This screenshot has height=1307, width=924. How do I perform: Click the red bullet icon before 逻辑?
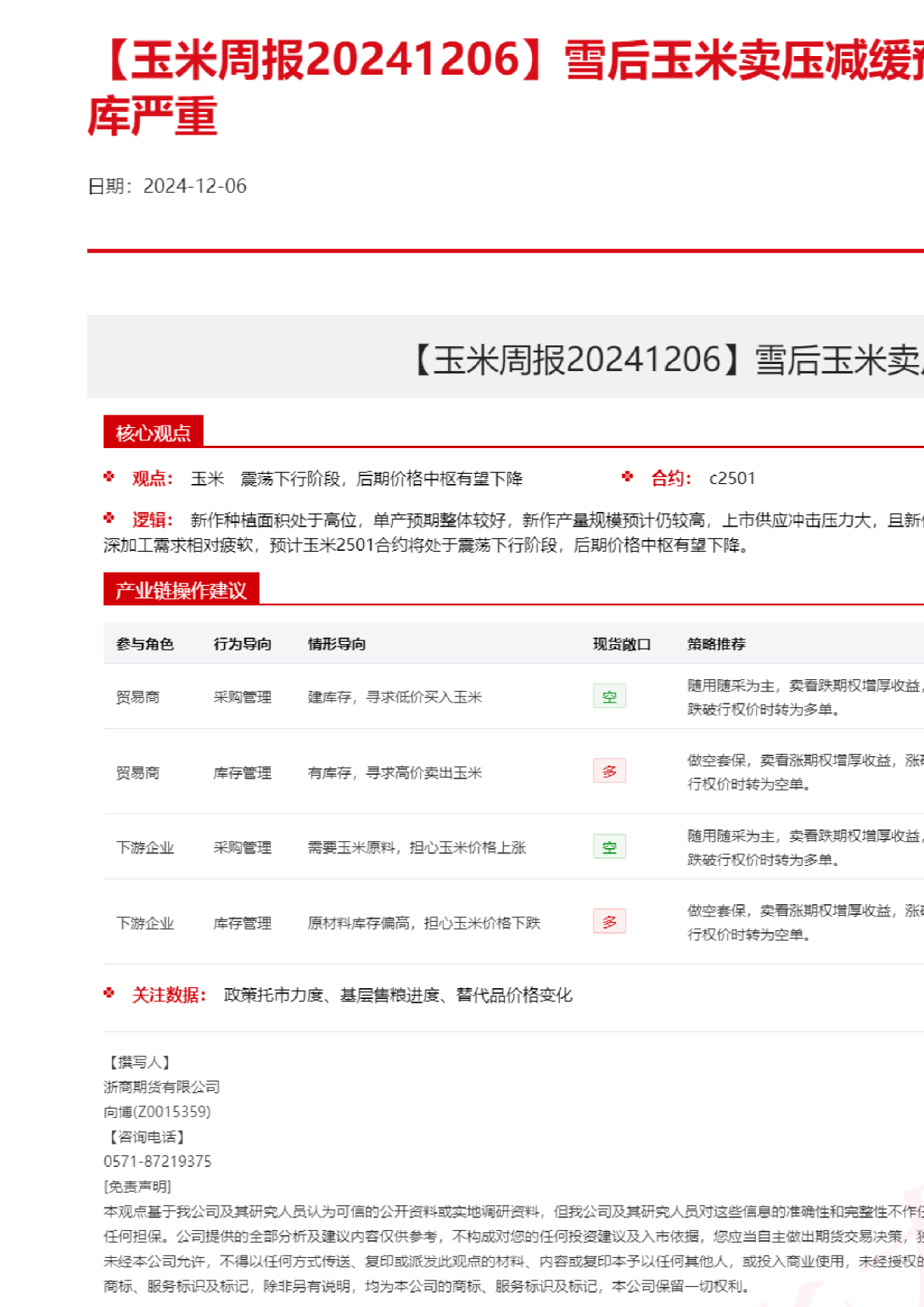[x=110, y=518]
